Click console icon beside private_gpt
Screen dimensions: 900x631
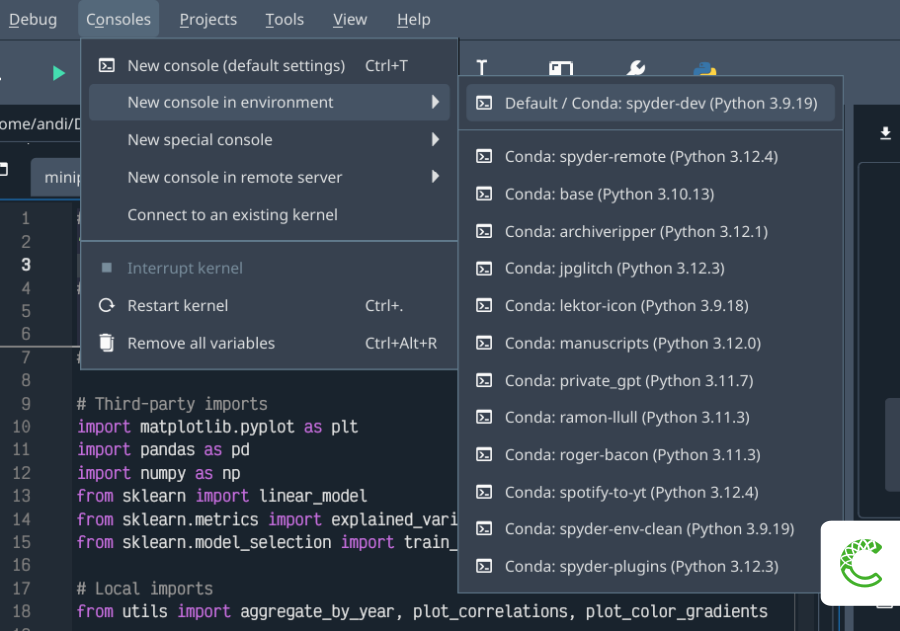coord(484,380)
